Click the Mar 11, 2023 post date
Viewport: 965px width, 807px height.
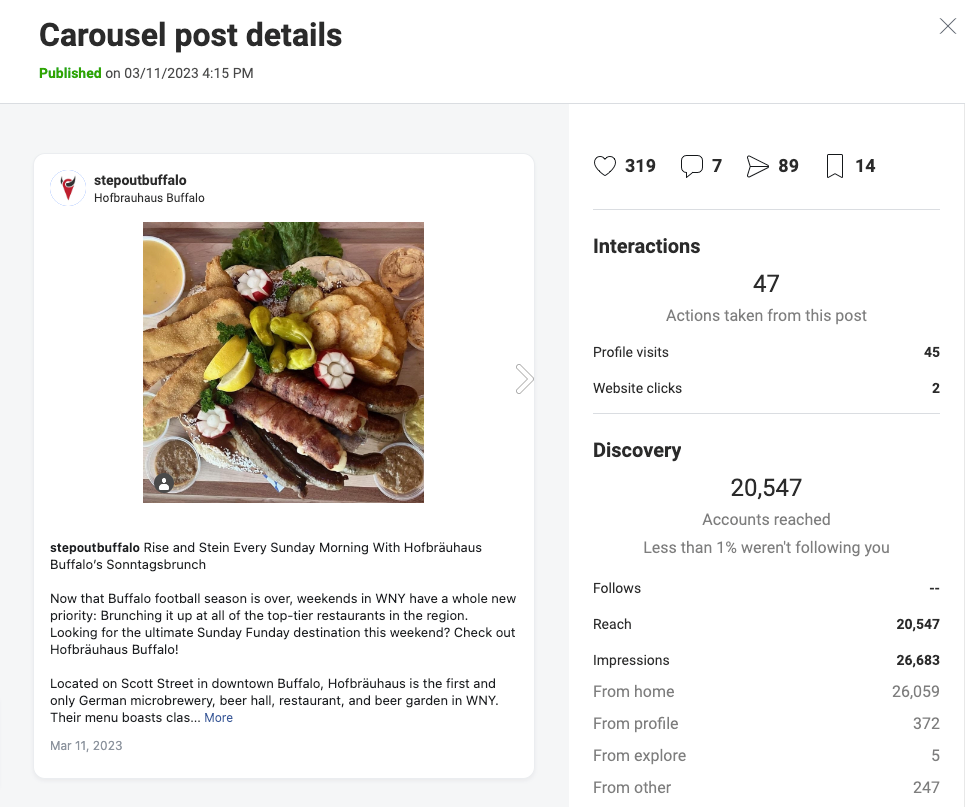(x=86, y=746)
